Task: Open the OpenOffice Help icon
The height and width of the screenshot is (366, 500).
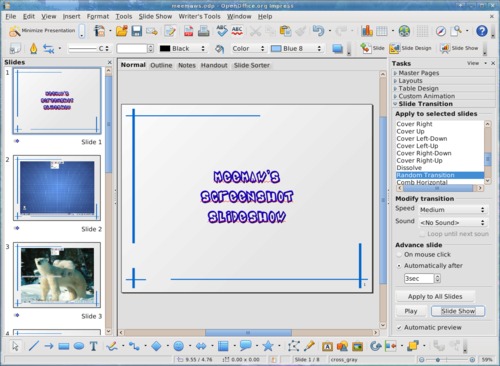Action: (x=482, y=31)
